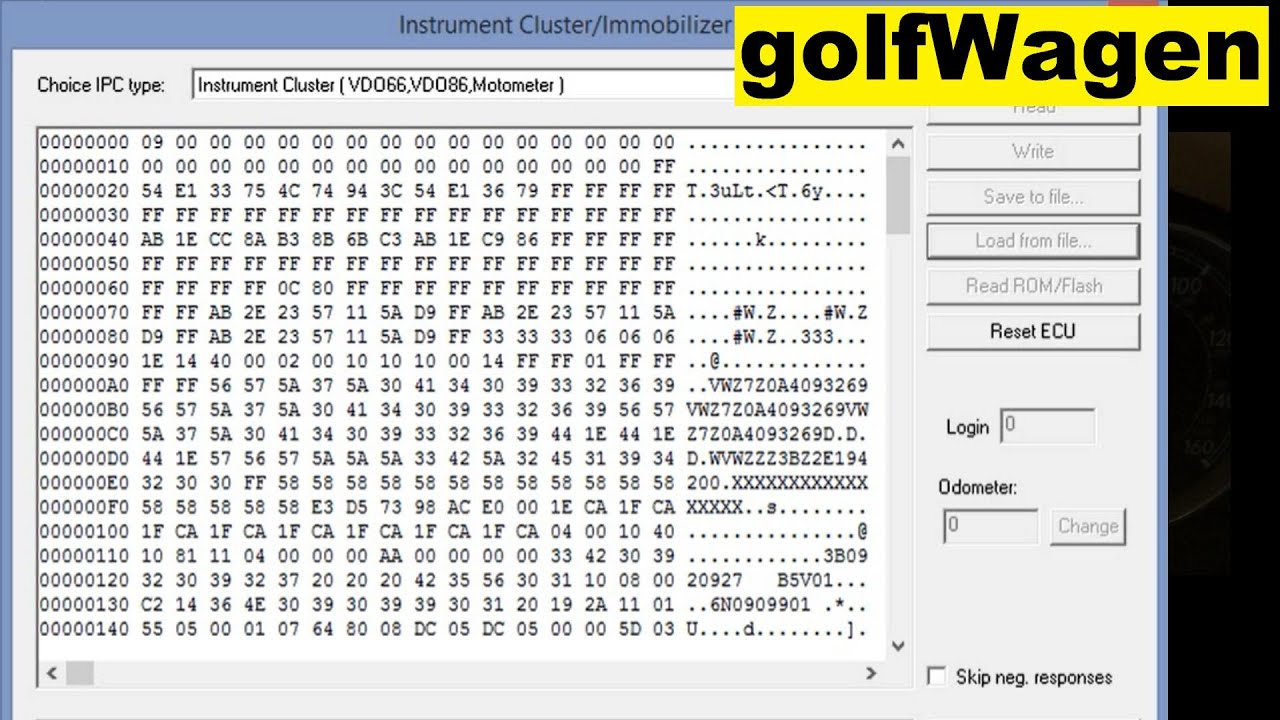
Task: Open the Choice IPC type combo box
Action: coord(463,85)
